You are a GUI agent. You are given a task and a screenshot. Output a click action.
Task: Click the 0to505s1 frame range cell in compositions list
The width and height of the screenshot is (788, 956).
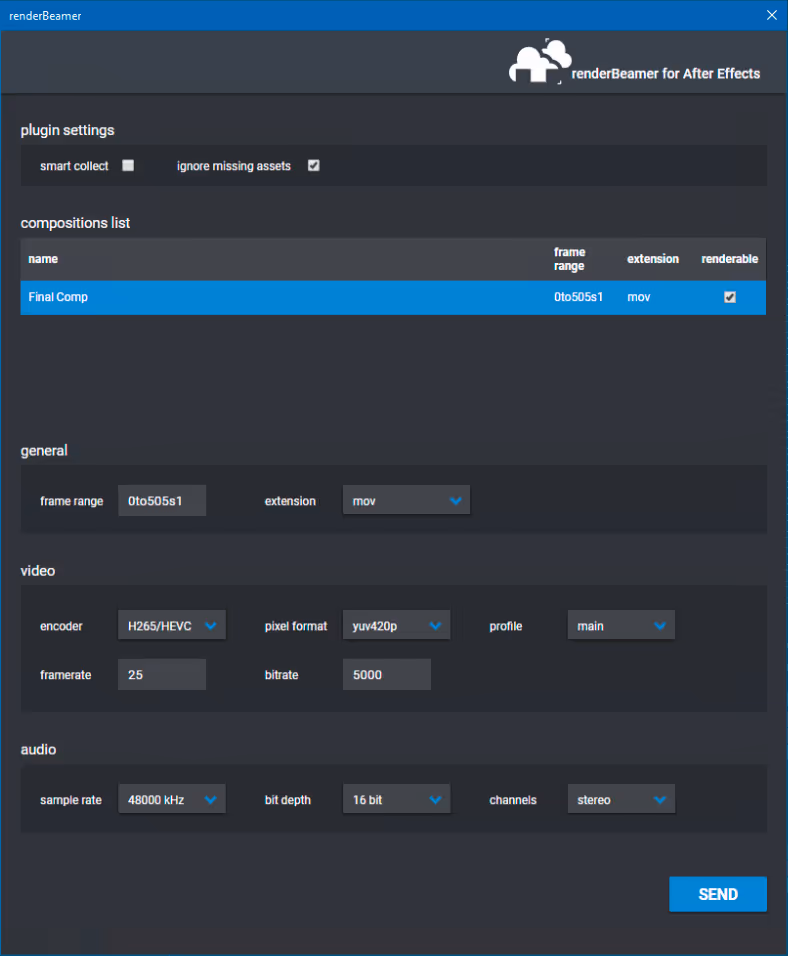pos(578,297)
